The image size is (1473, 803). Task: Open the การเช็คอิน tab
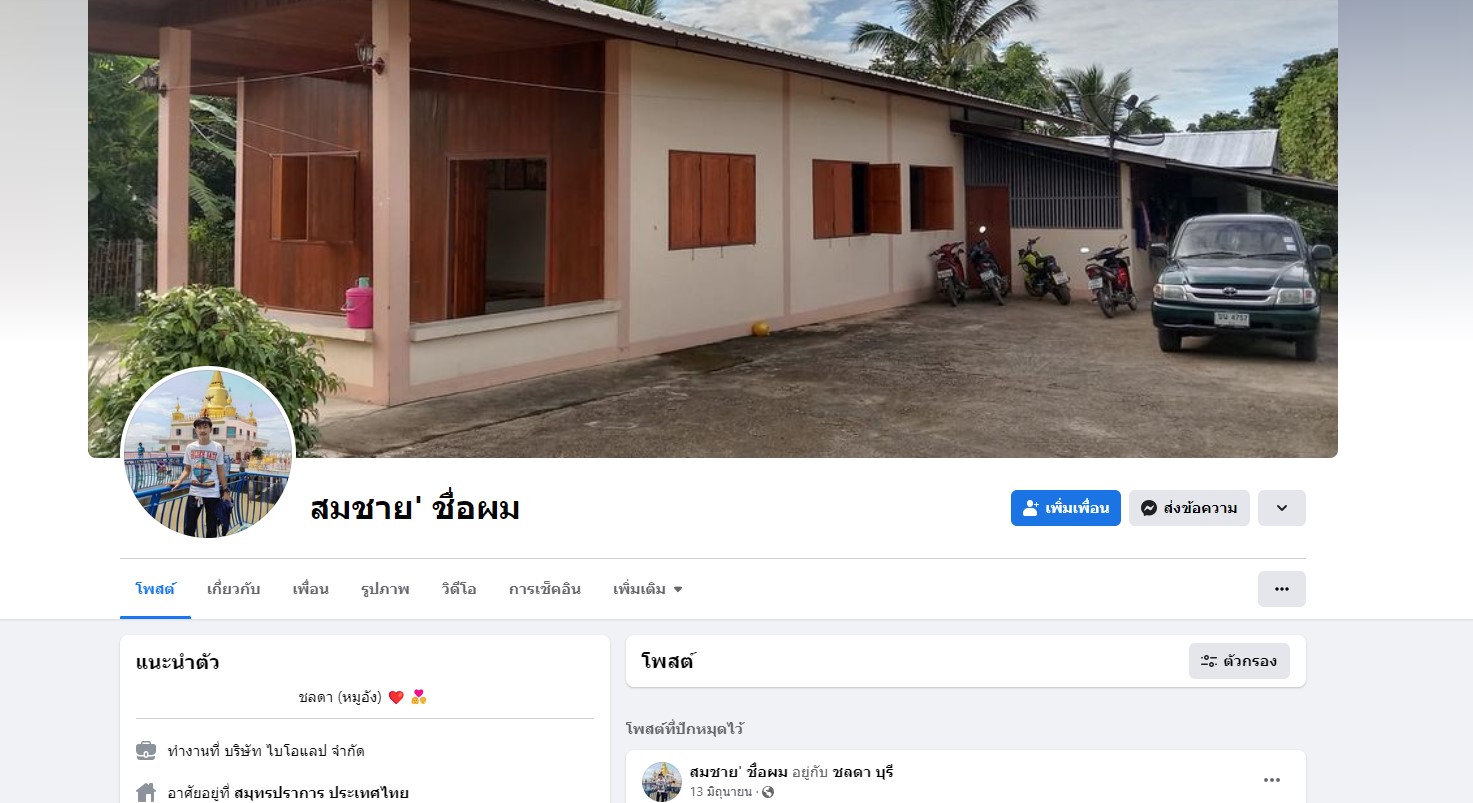(544, 589)
